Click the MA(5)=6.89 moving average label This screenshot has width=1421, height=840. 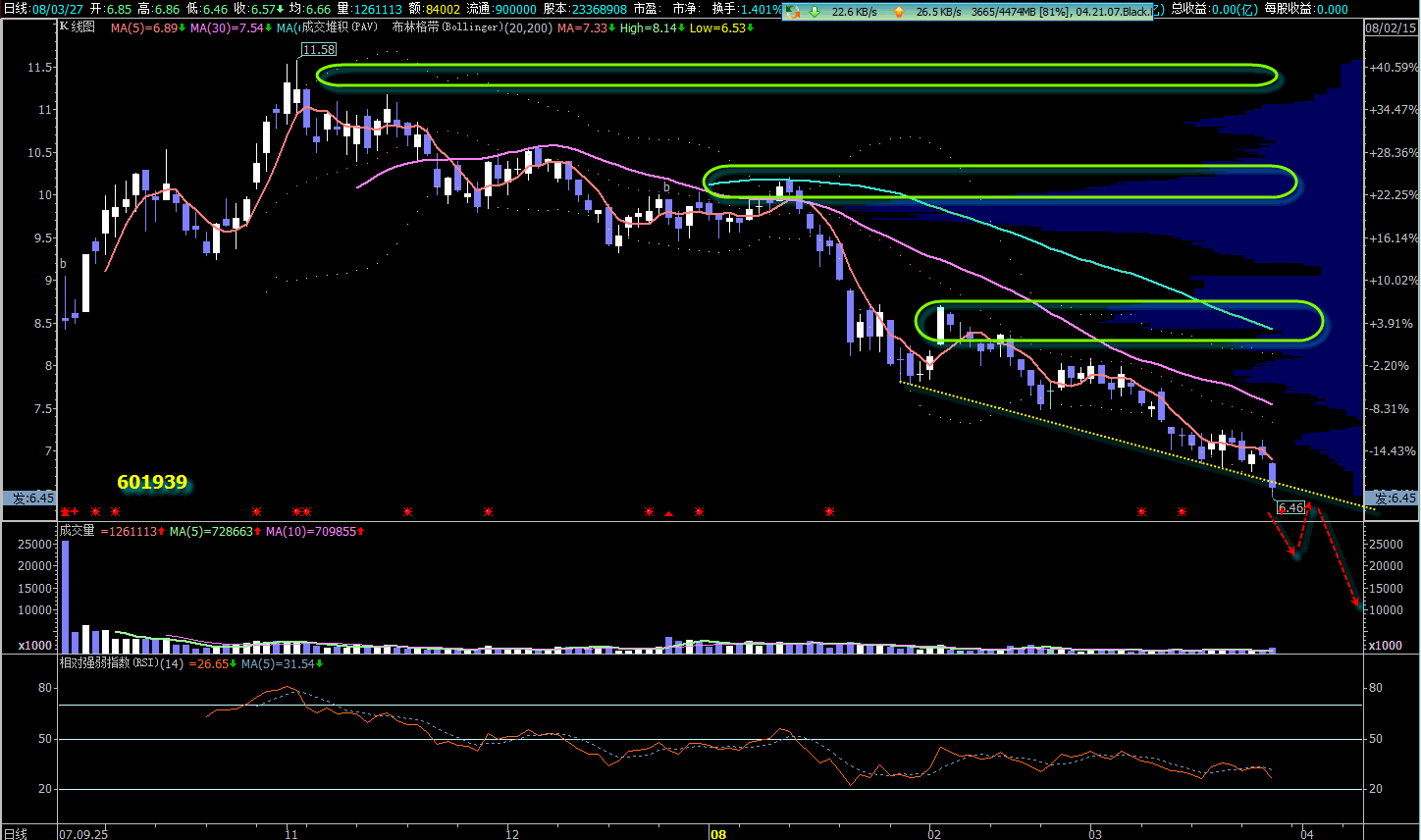[x=144, y=27]
